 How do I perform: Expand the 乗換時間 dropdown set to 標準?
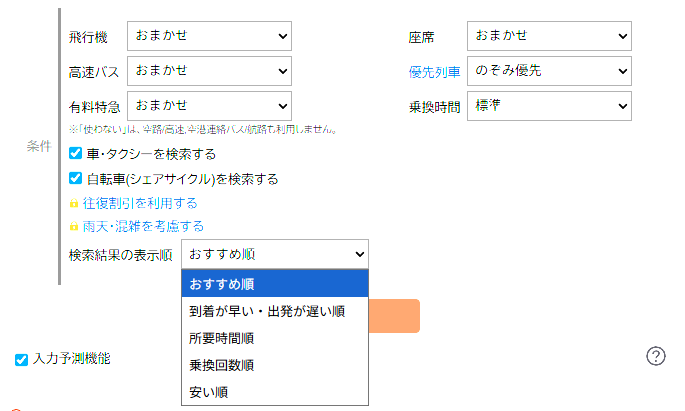(x=549, y=104)
